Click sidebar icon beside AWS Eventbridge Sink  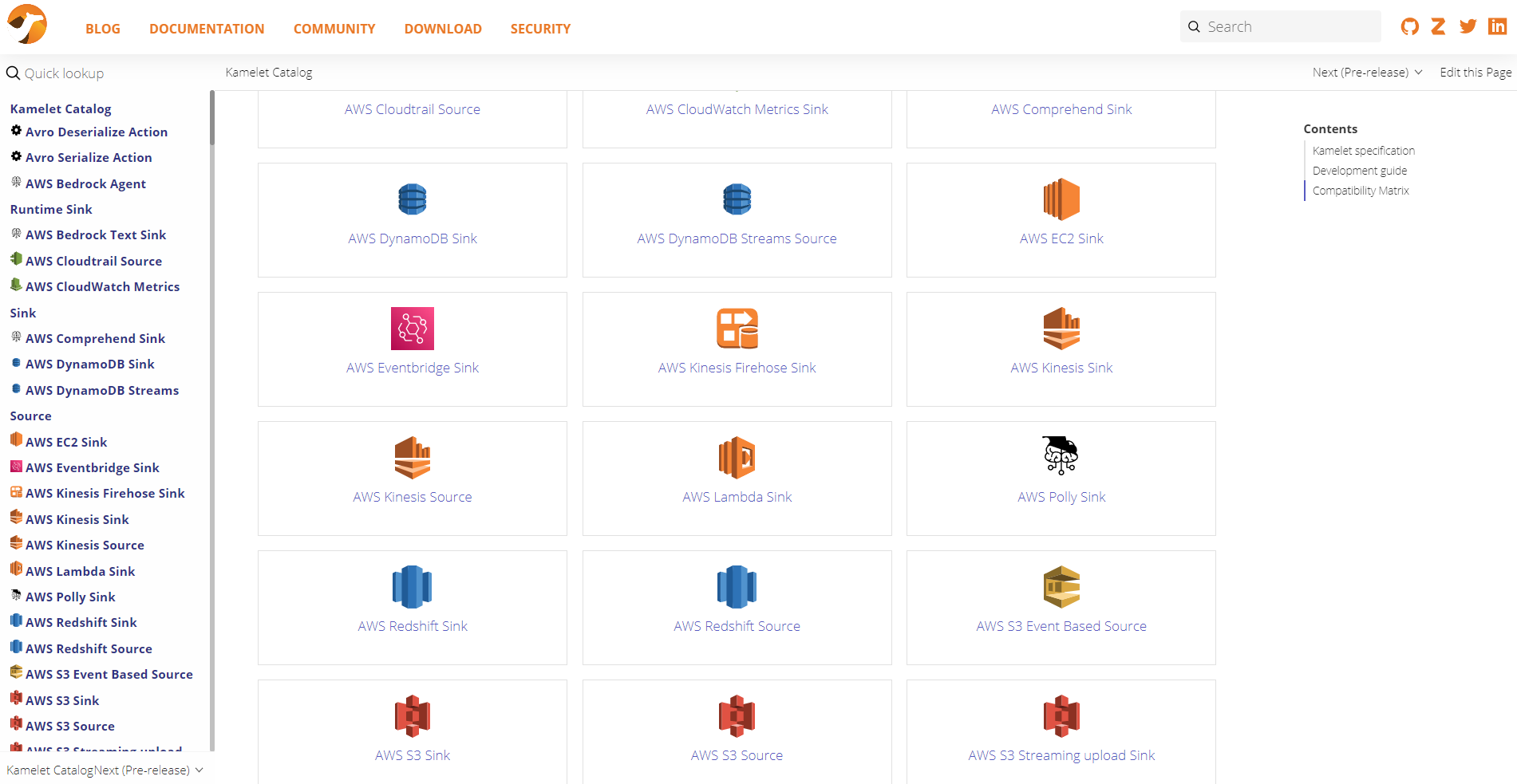click(16, 466)
